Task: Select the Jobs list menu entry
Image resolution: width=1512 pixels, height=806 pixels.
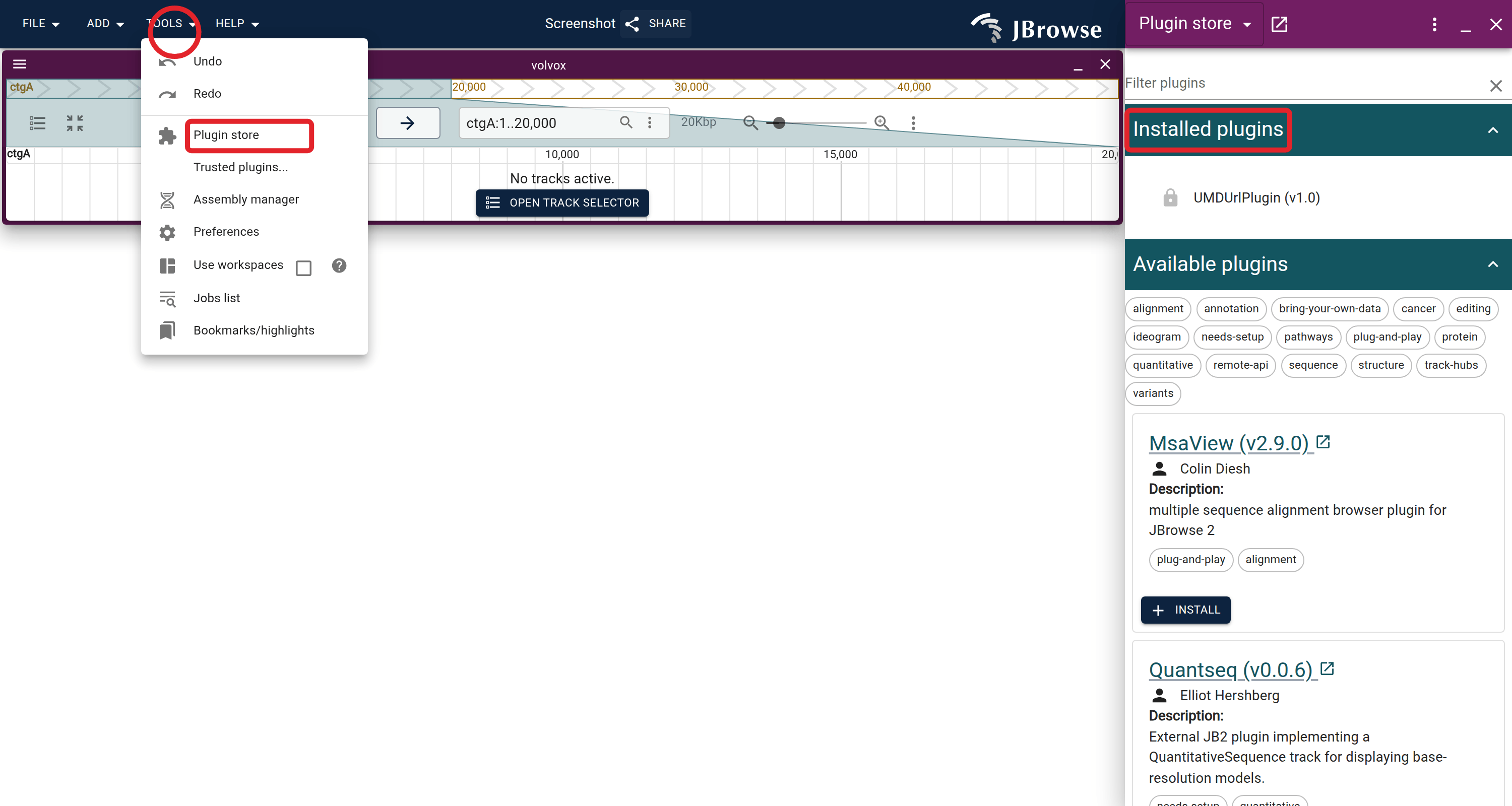Action: coord(254,298)
